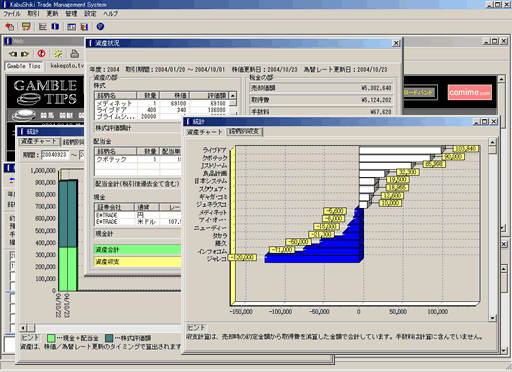
Task: Select the E*TRADE 米ドル row in cash table
Action: pos(138,222)
